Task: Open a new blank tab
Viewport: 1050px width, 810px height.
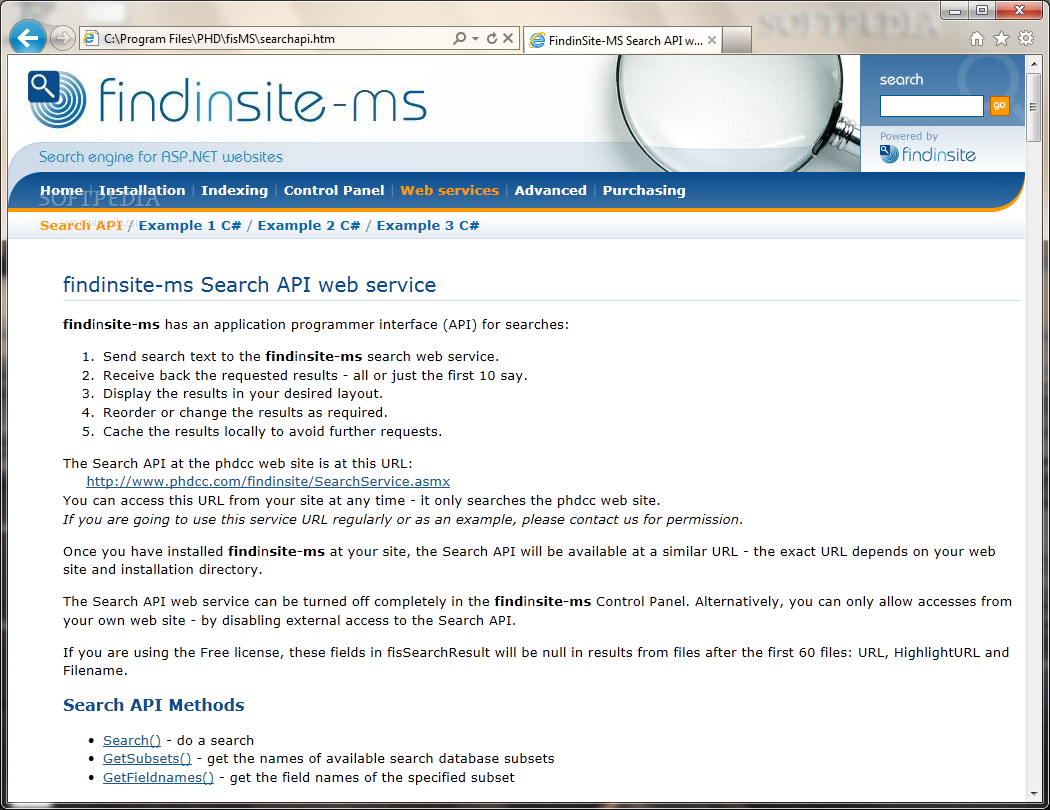Action: click(737, 40)
